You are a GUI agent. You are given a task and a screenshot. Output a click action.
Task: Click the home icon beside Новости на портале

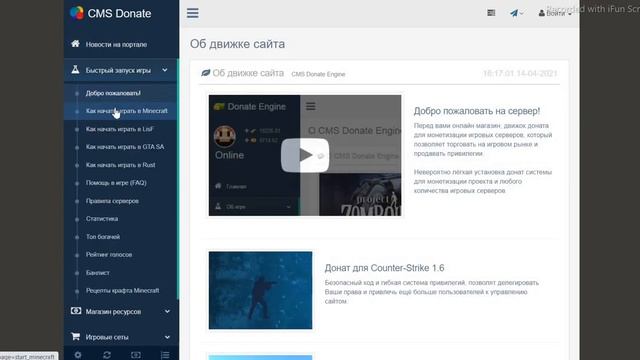pos(76,44)
